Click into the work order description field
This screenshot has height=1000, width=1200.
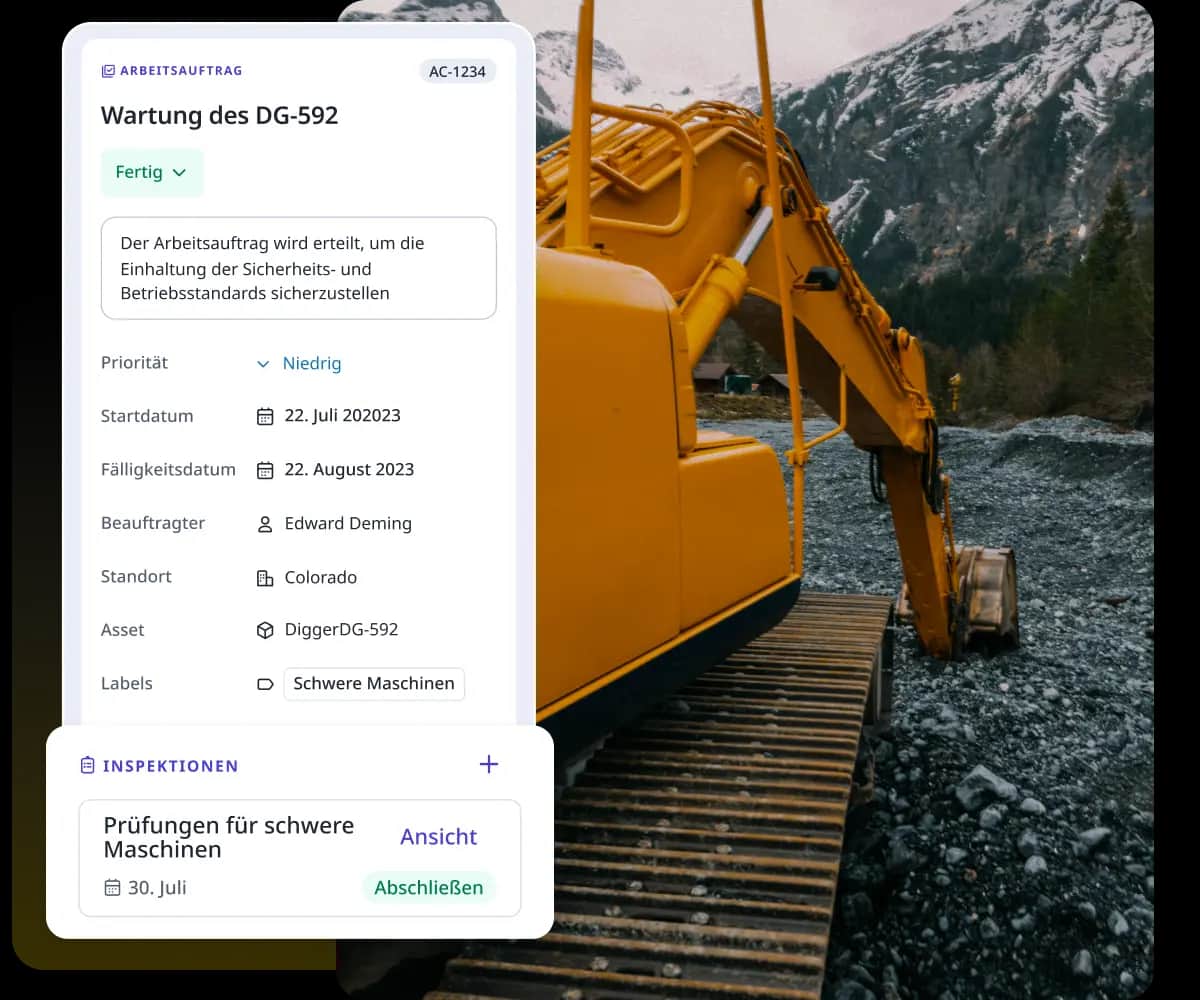[298, 268]
